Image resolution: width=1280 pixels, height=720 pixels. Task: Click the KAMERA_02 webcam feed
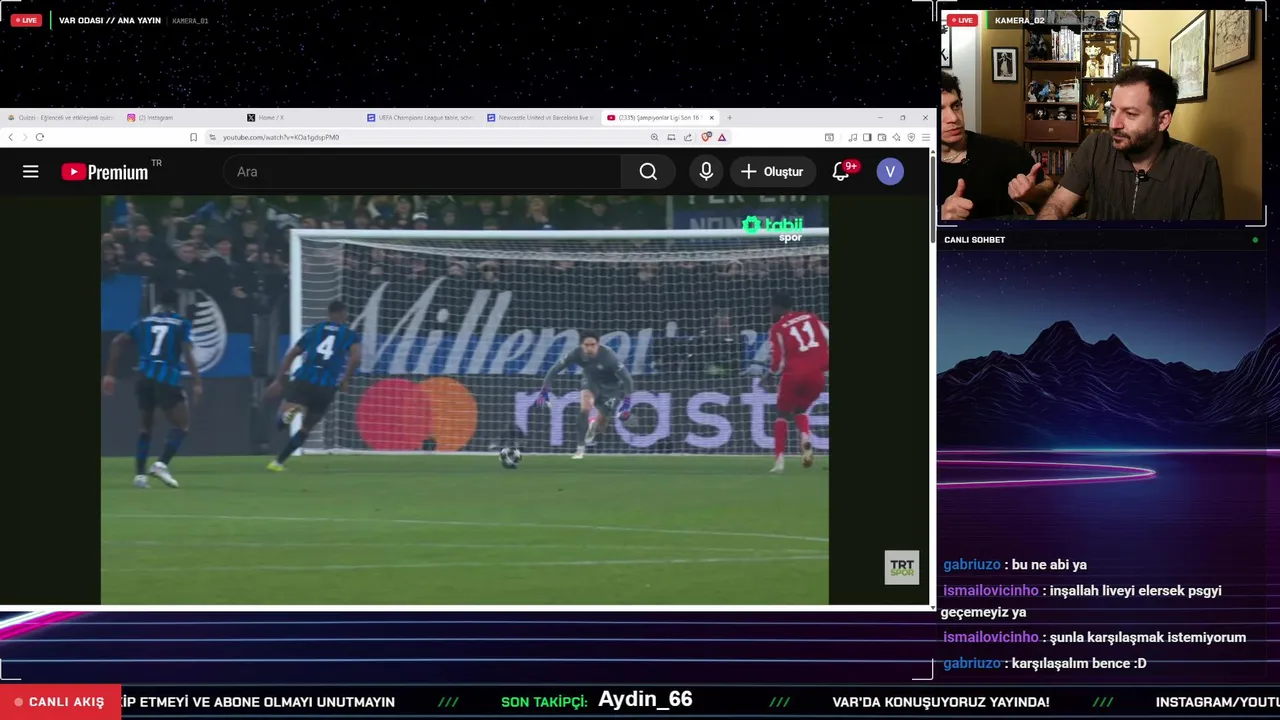tap(1101, 115)
